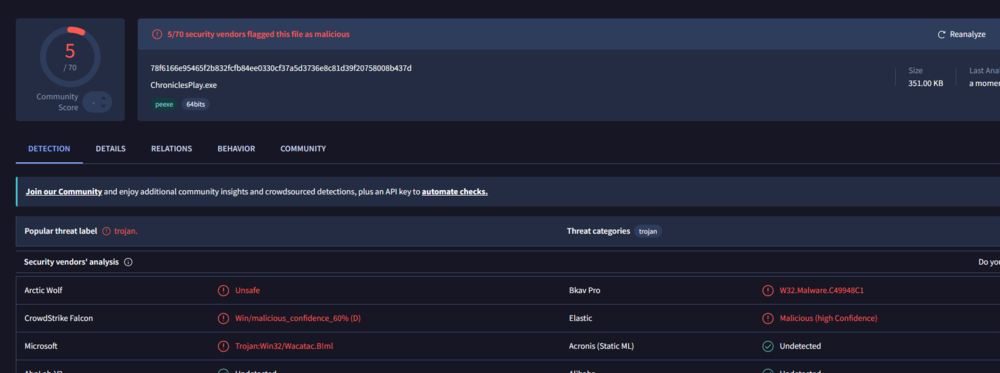
Task: Click the Reanalyze button label
Action: pyautogui.click(x=967, y=34)
